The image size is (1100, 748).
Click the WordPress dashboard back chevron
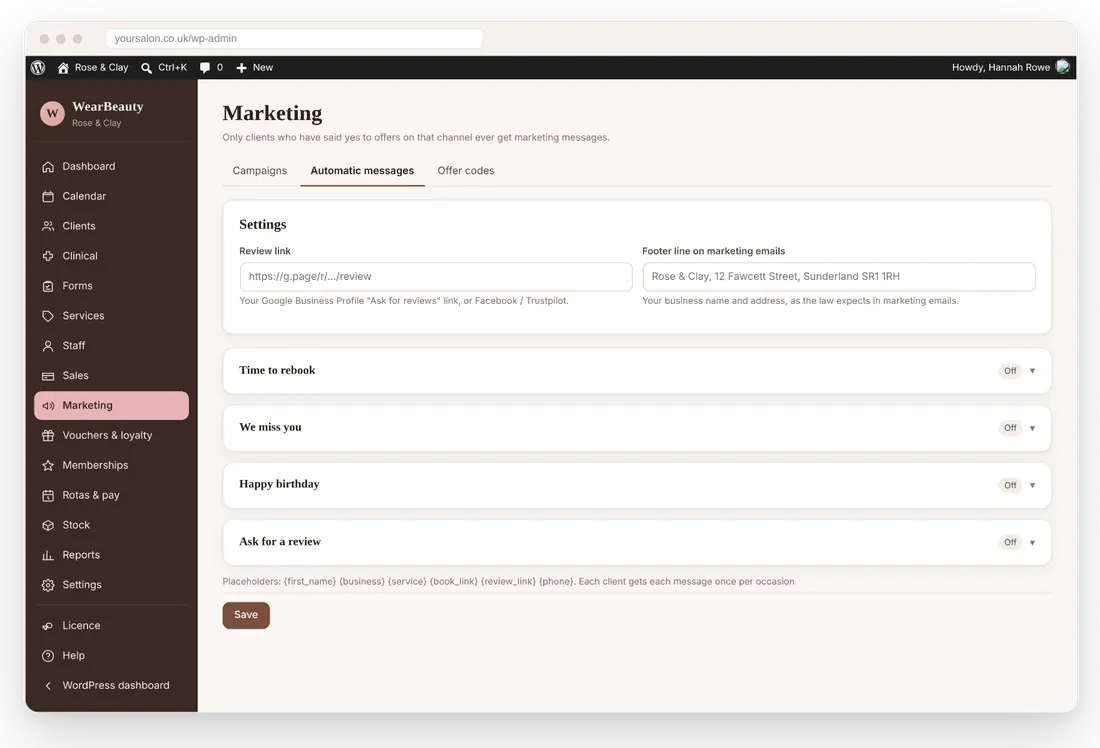pos(48,686)
